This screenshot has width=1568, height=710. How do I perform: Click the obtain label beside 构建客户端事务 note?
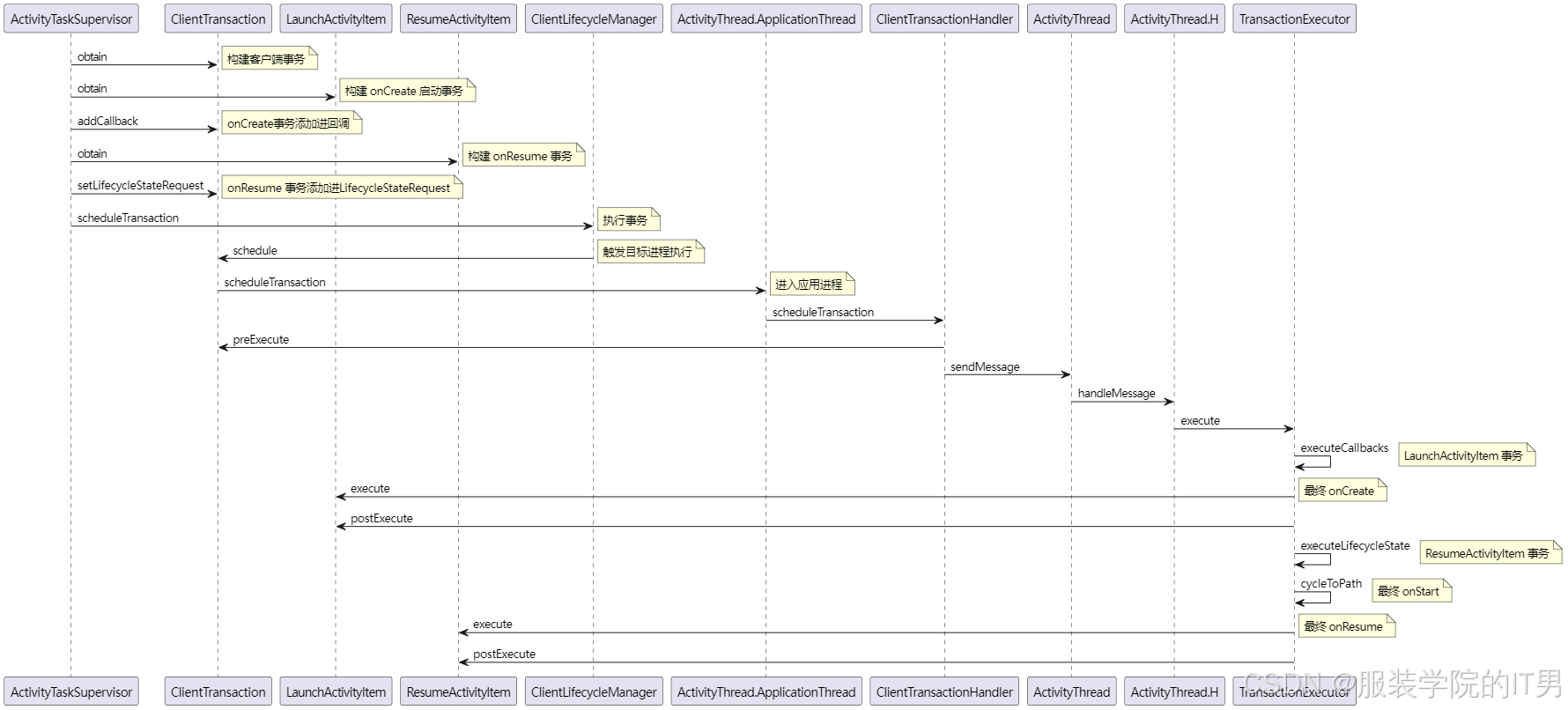click(x=92, y=57)
